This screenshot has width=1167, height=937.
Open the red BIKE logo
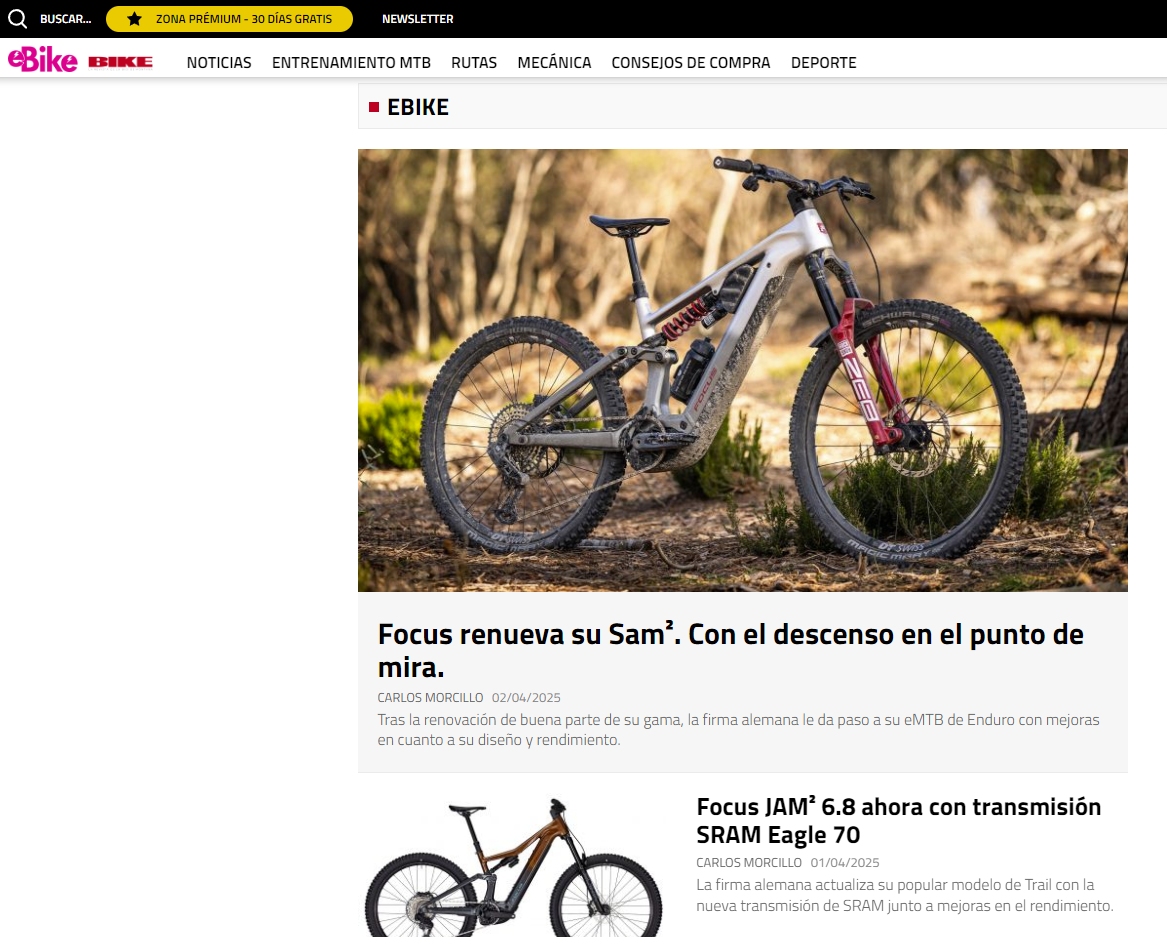121,62
